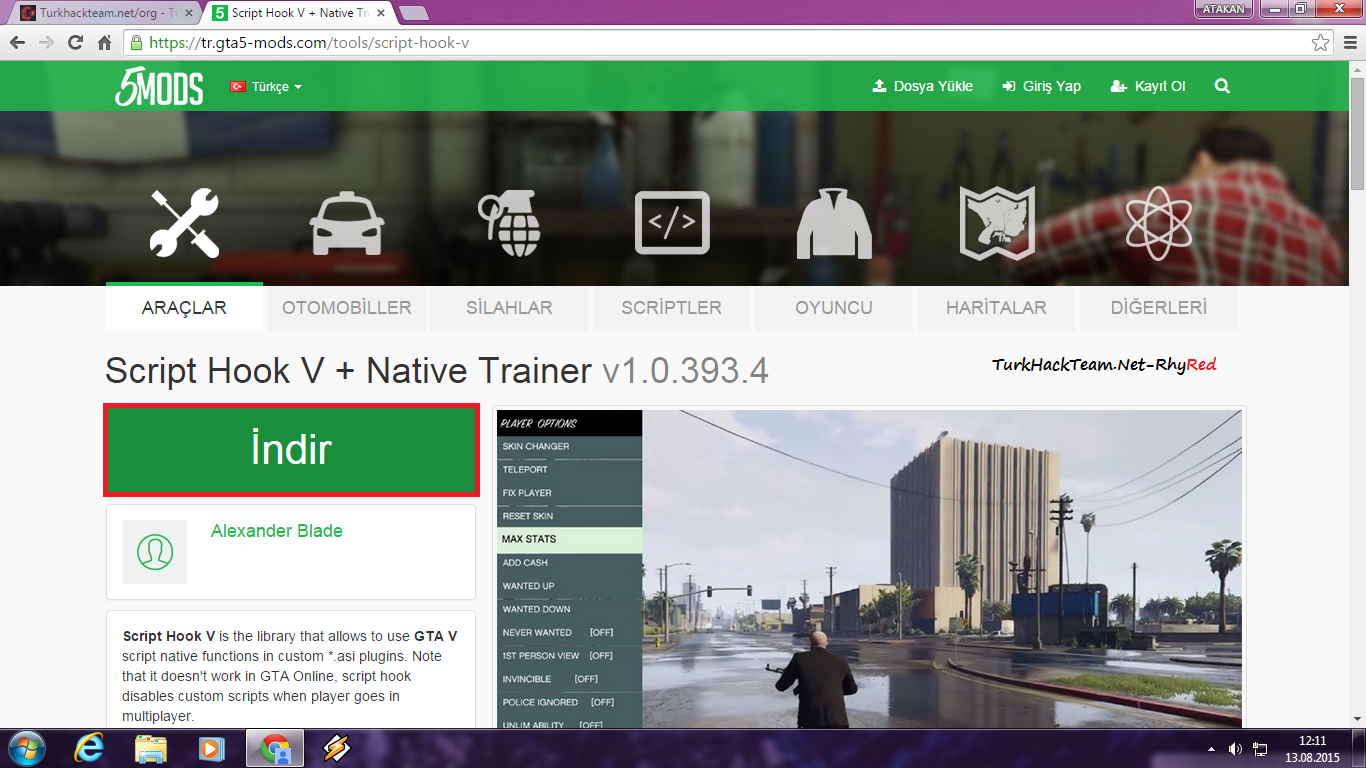Click Dosya Yükle upload link
The width and height of the screenshot is (1366, 768).
(922, 87)
